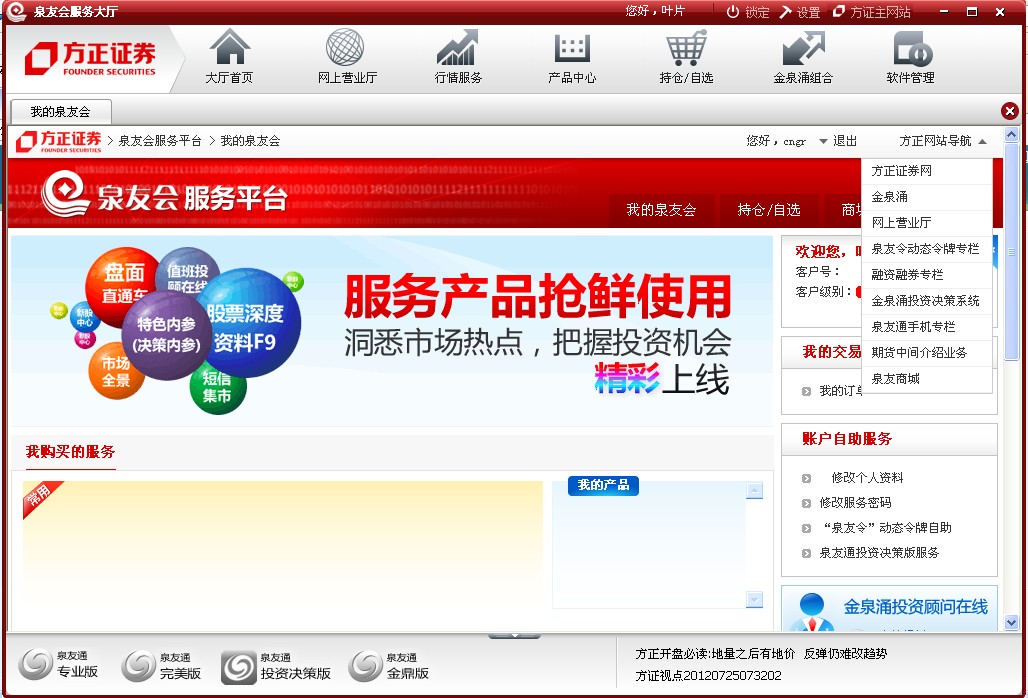Collapse the 方正网站导航 dropdown
Image resolution: width=1028 pixels, height=698 pixels.
coord(982,142)
